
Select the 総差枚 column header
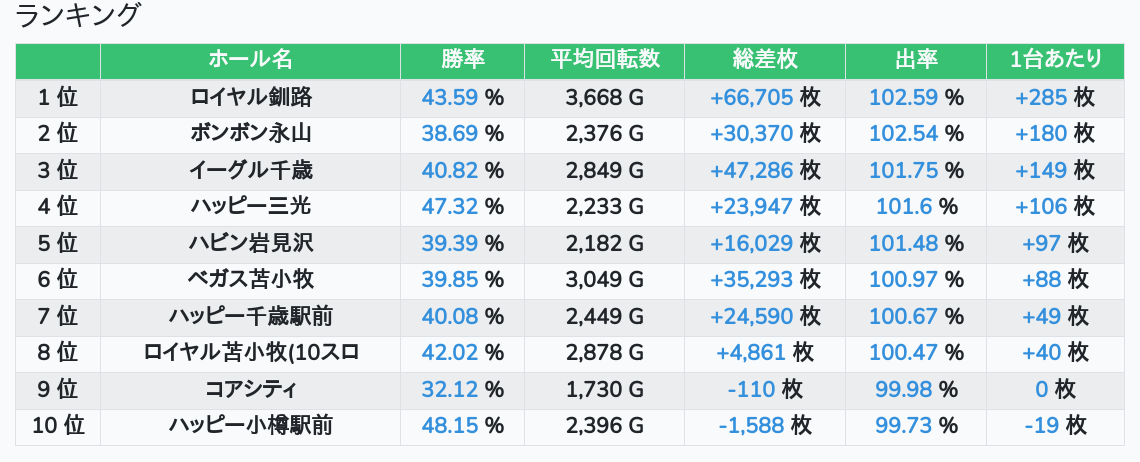pos(765,60)
